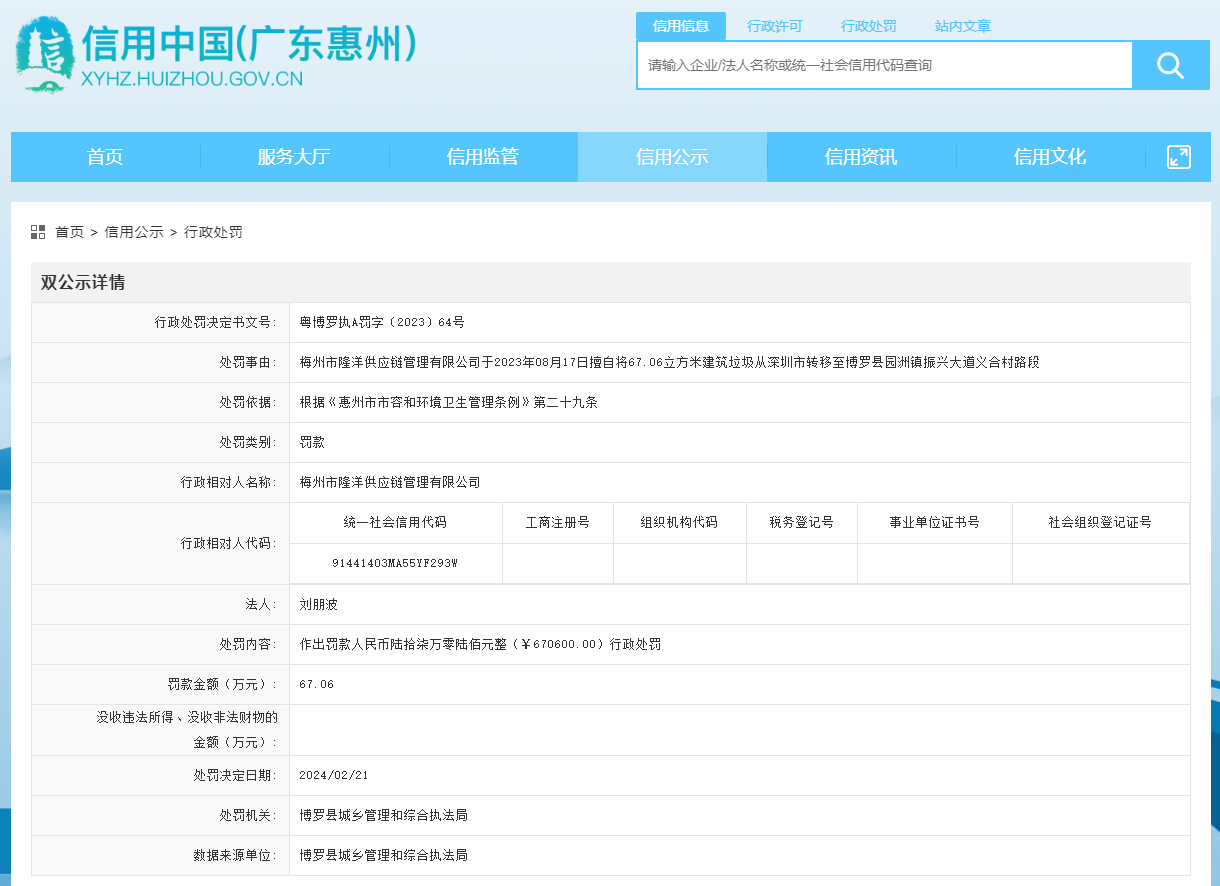Viewport: 1220px width, 886px height.
Task: Click the 双公示详情 section heading
Action: (83, 282)
